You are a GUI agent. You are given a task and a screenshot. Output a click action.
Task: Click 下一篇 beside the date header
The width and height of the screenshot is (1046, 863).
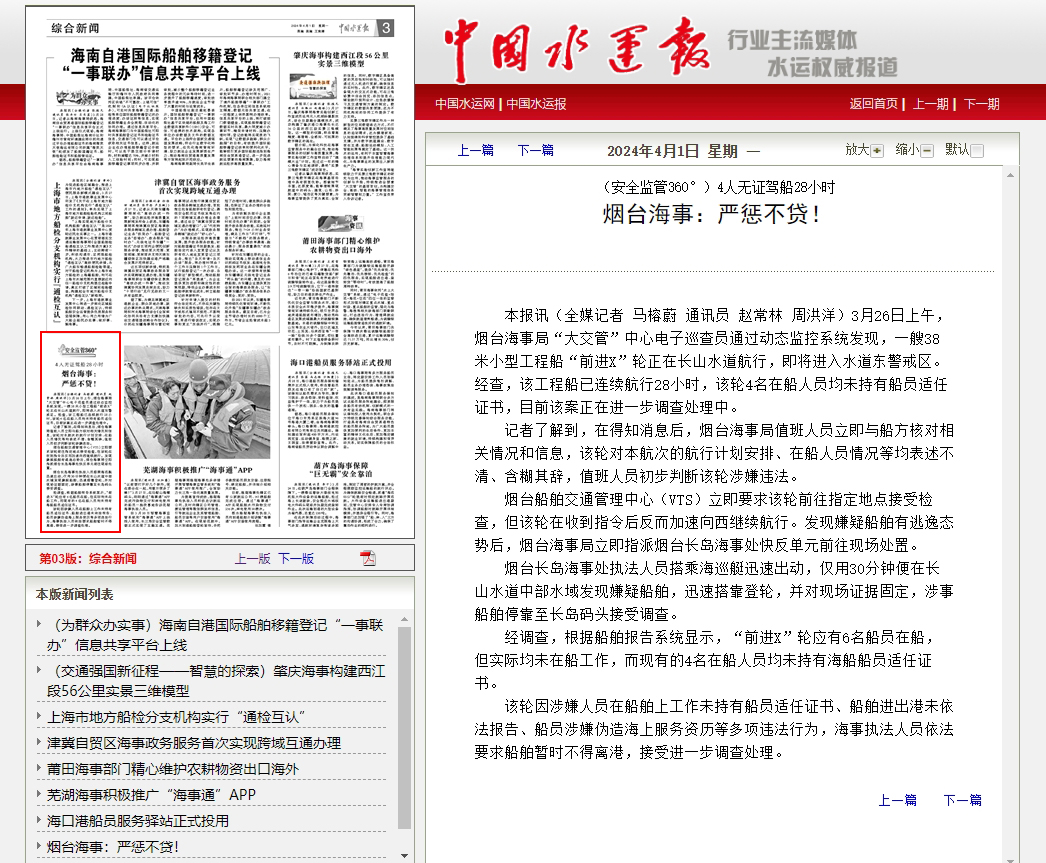pyautogui.click(x=536, y=150)
